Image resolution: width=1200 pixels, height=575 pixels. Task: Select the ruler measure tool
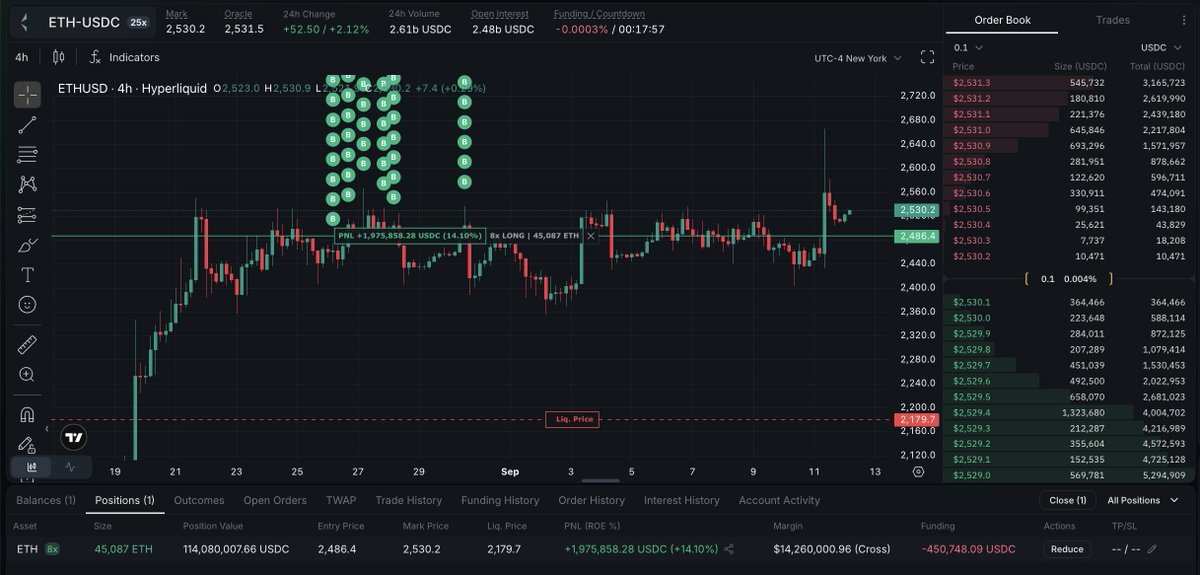coord(27,345)
